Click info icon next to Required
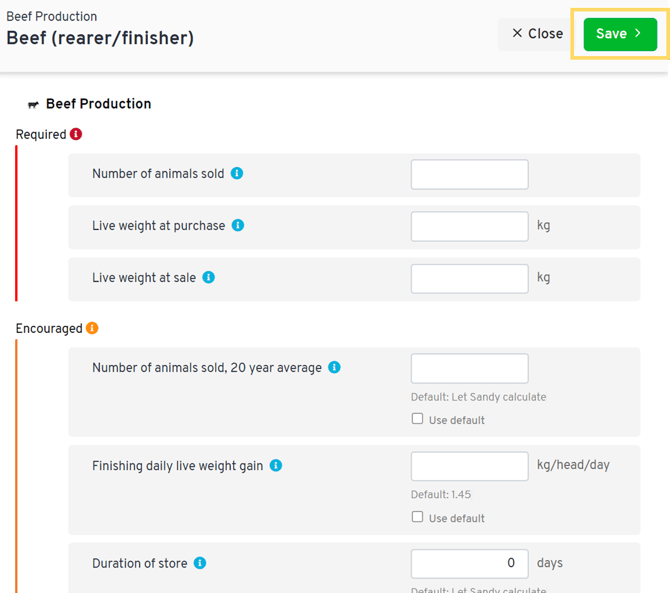Image resolution: width=670 pixels, height=593 pixels. click(76, 134)
